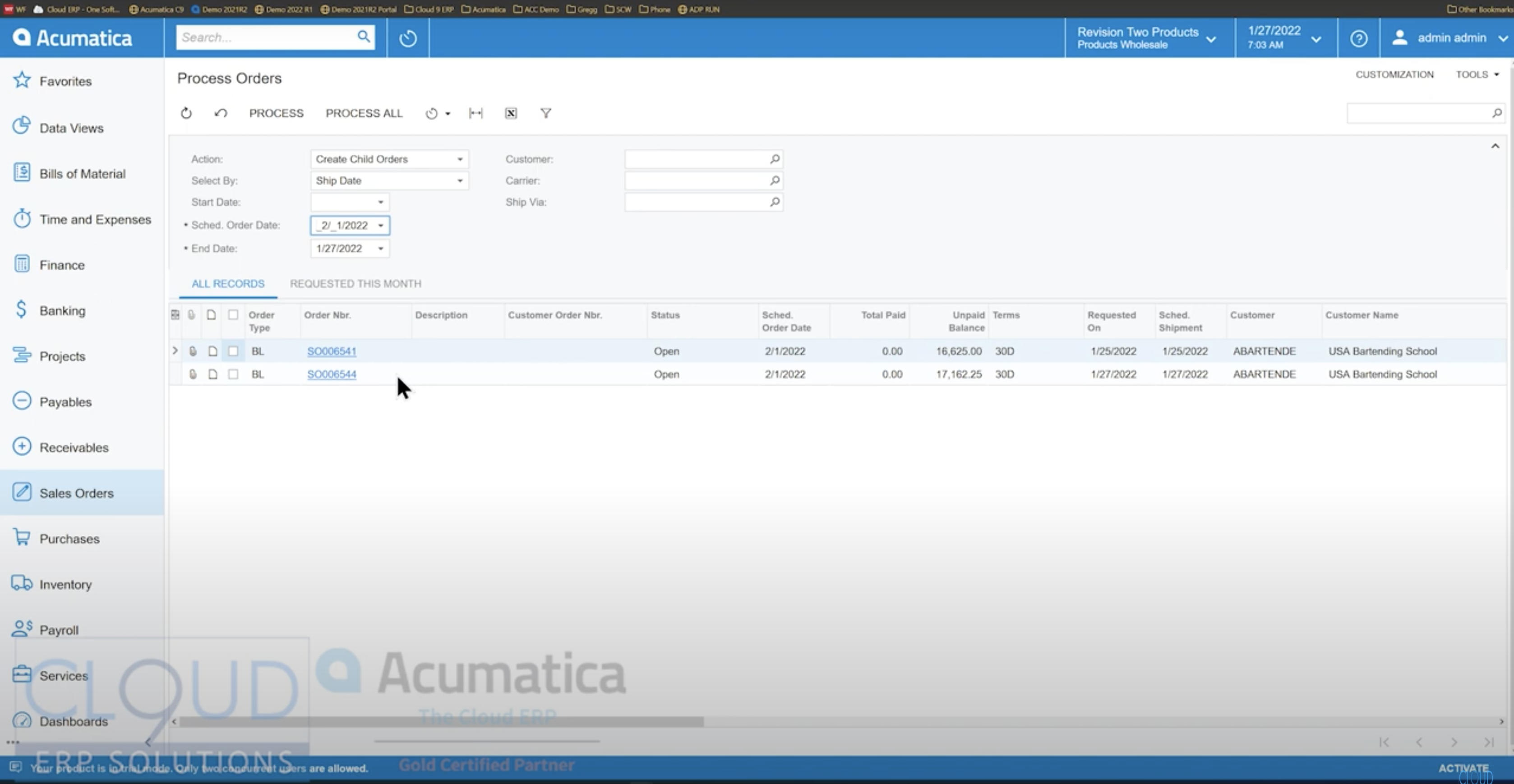Viewport: 1514px width, 784px height.
Task: Open Bills of Material workspace
Action: coord(82,173)
